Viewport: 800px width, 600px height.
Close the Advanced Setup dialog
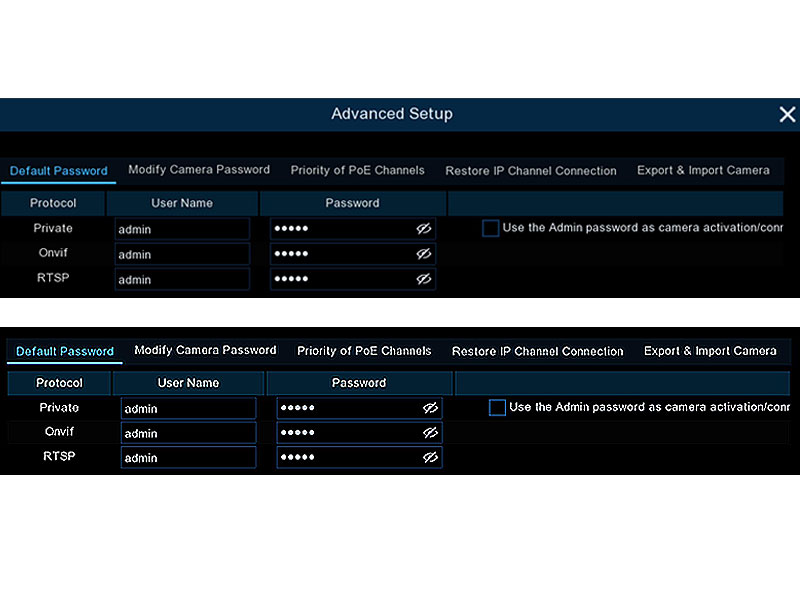coord(786,114)
